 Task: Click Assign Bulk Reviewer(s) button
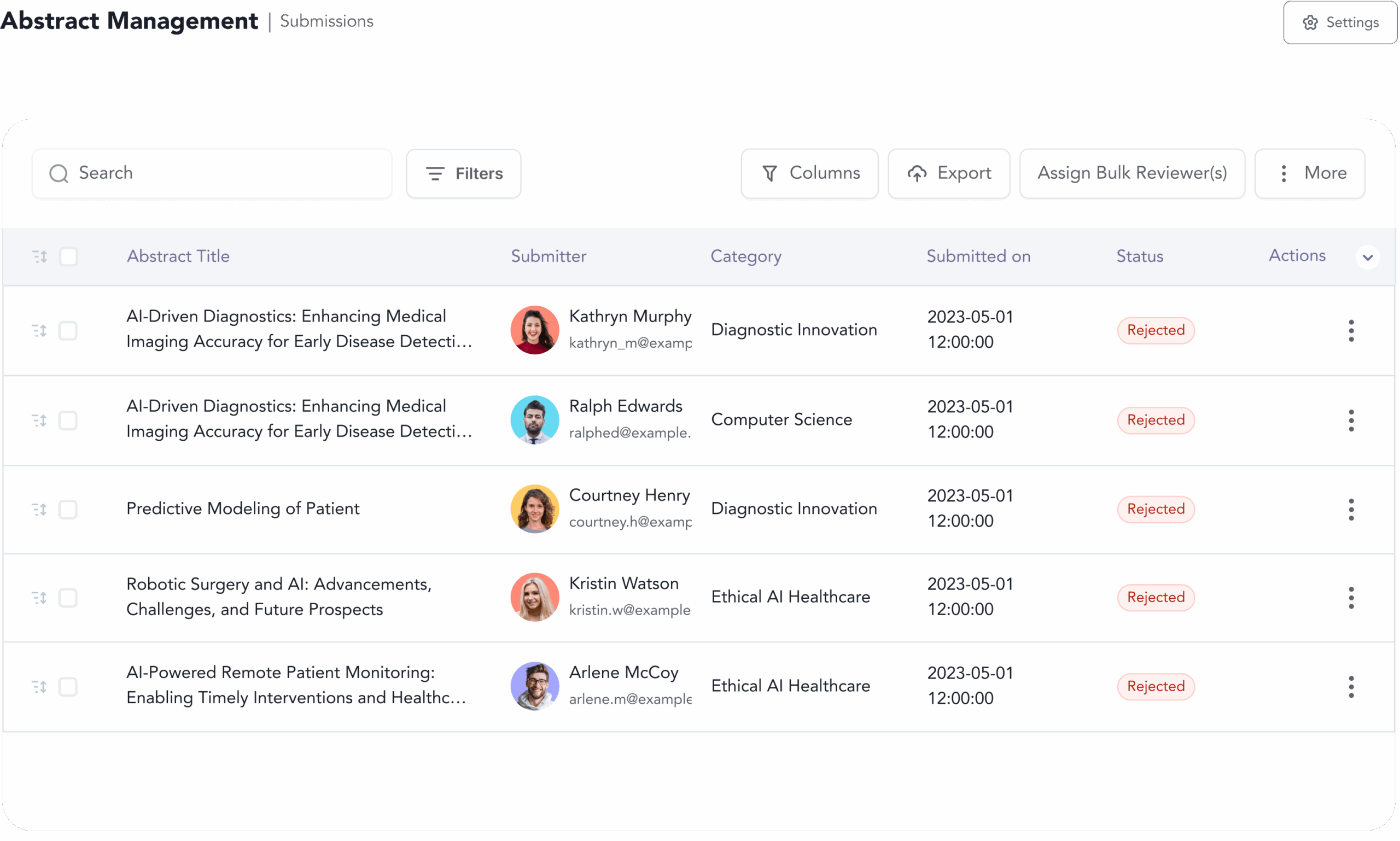1131,173
